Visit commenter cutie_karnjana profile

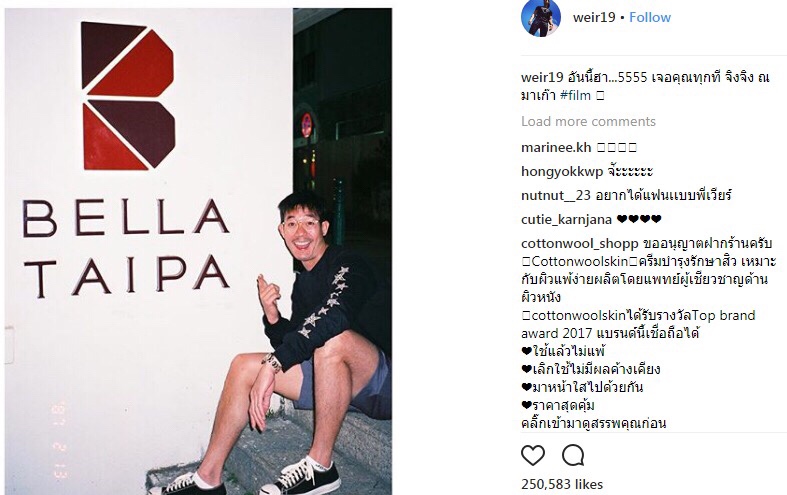[x=566, y=219]
